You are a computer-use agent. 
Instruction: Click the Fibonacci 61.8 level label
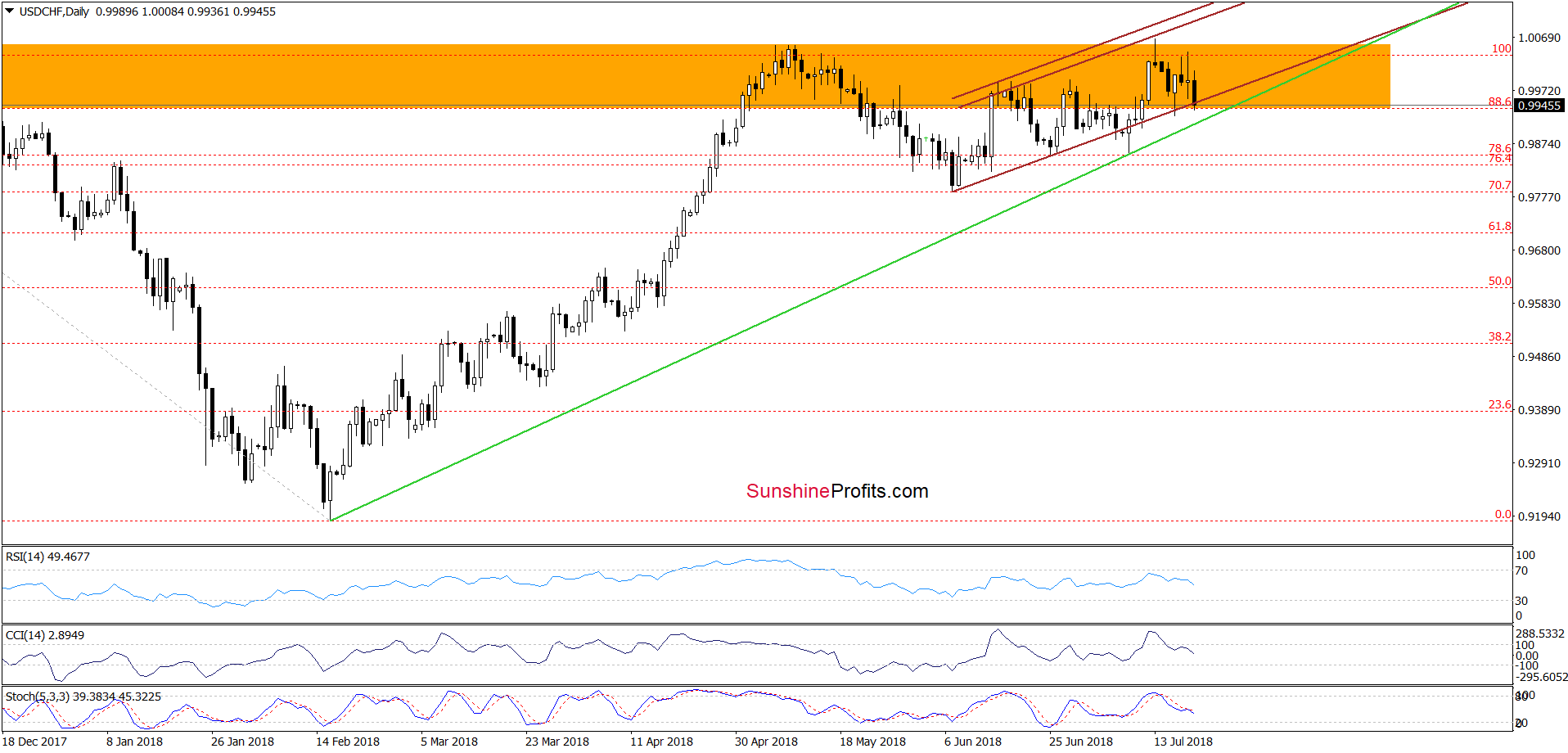click(x=1499, y=227)
